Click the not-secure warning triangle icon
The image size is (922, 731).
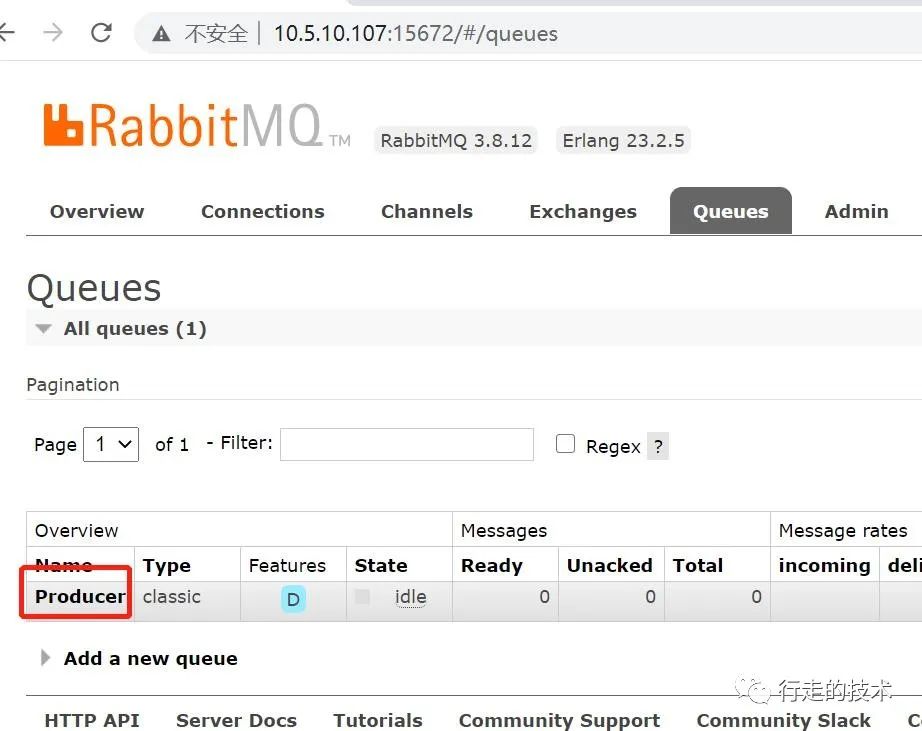pyautogui.click(x=161, y=34)
